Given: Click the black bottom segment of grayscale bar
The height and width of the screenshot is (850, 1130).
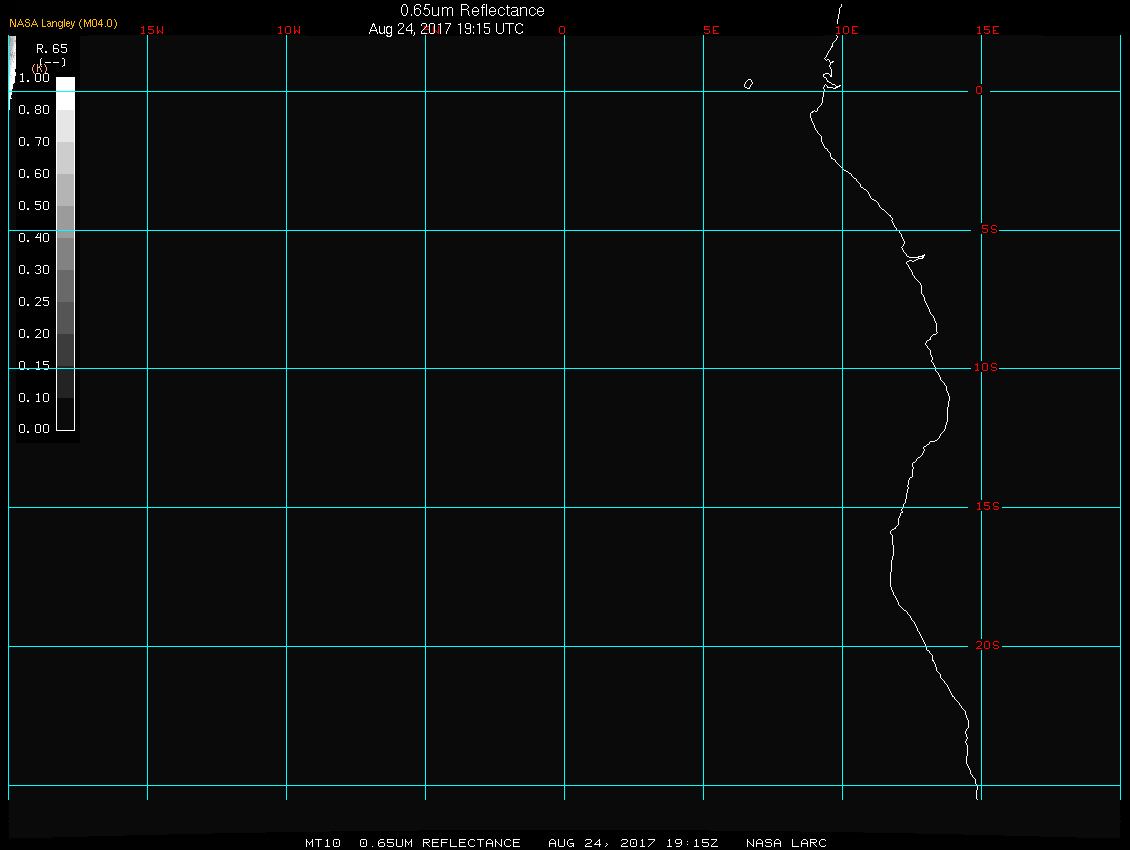Looking at the screenshot, I should [x=66, y=414].
